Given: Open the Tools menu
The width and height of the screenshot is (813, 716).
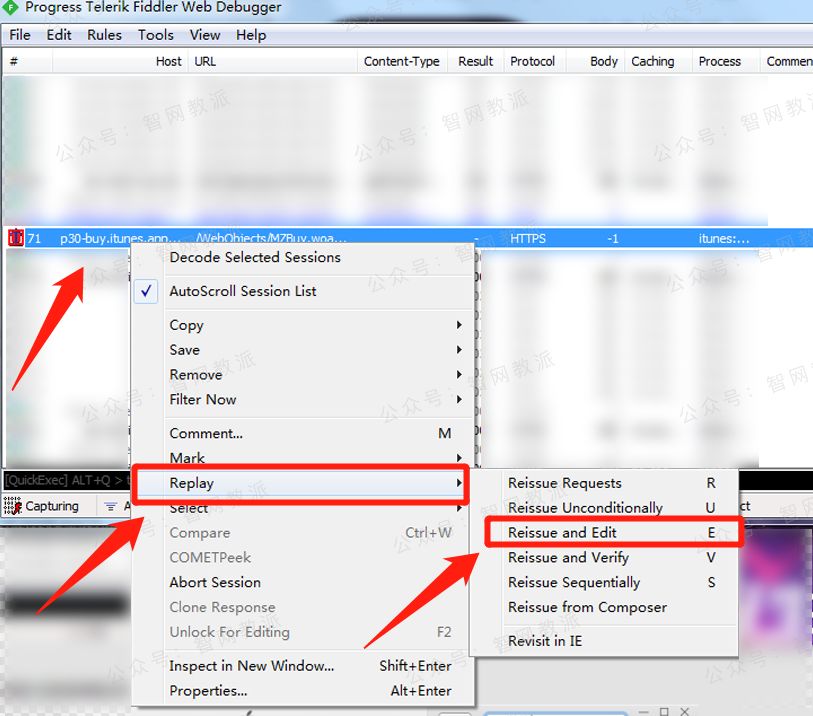Looking at the screenshot, I should tap(156, 35).
